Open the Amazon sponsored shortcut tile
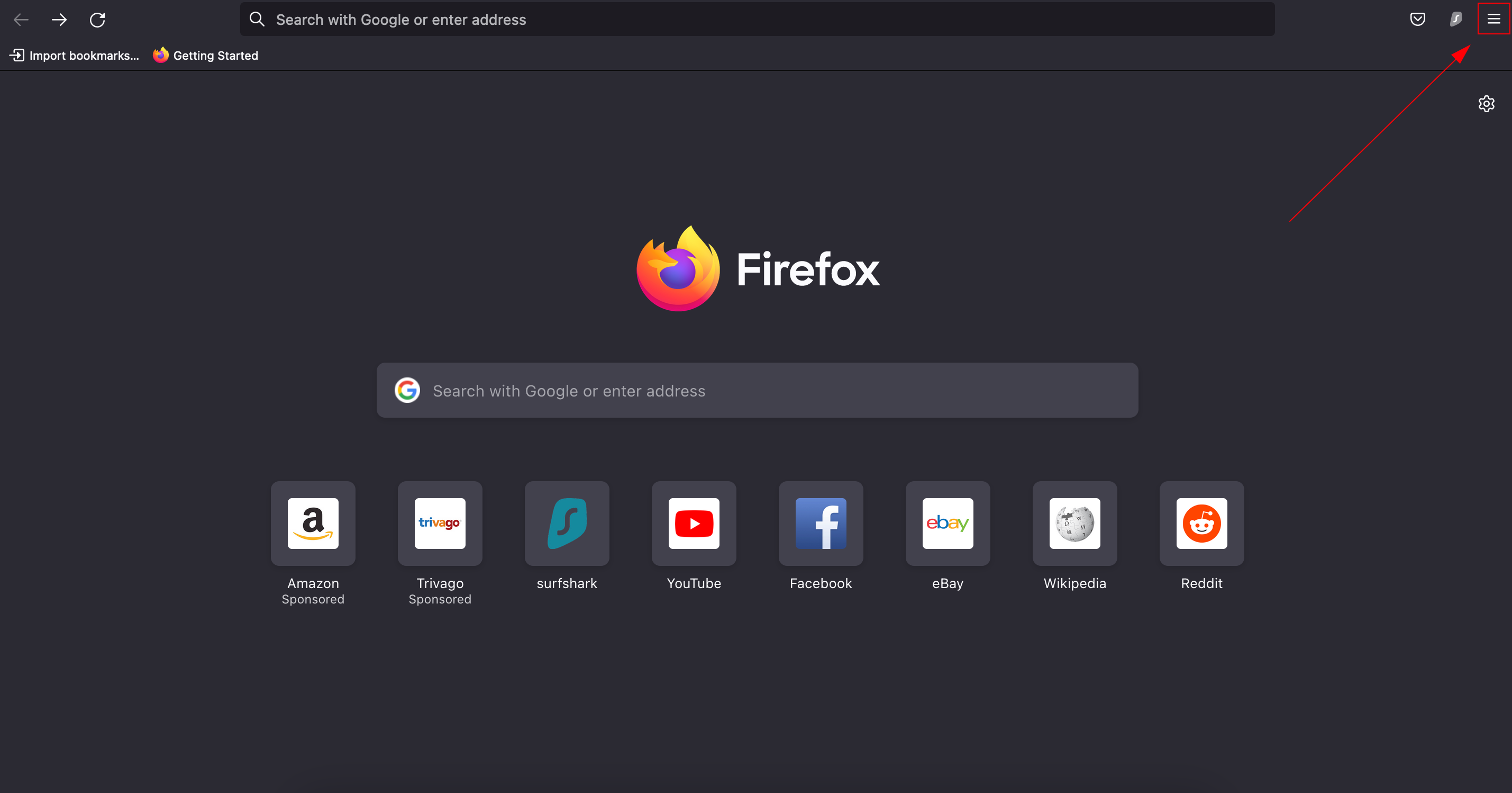Screen dimensions: 1512x793 [x=313, y=524]
